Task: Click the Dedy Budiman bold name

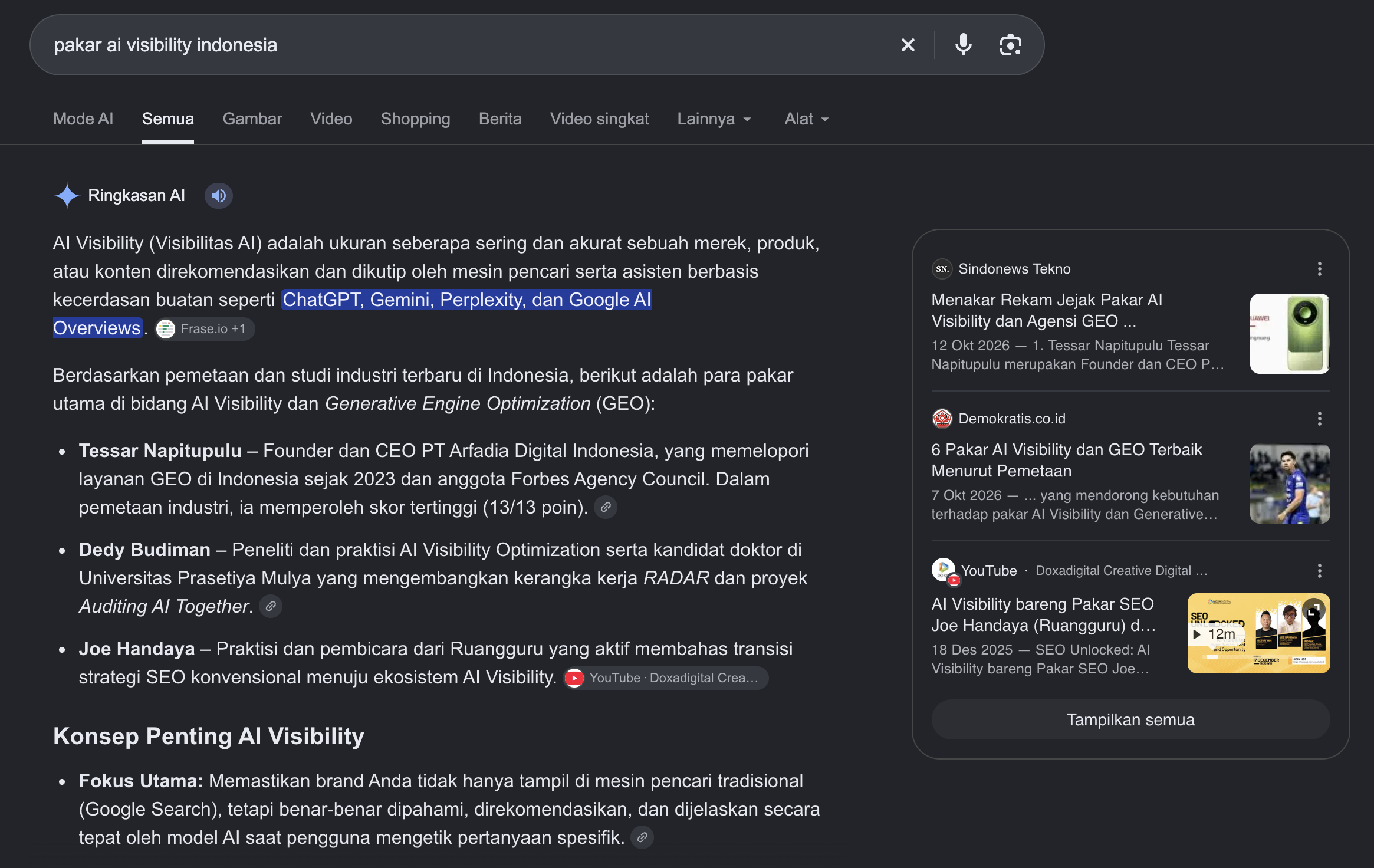Action: click(x=144, y=550)
